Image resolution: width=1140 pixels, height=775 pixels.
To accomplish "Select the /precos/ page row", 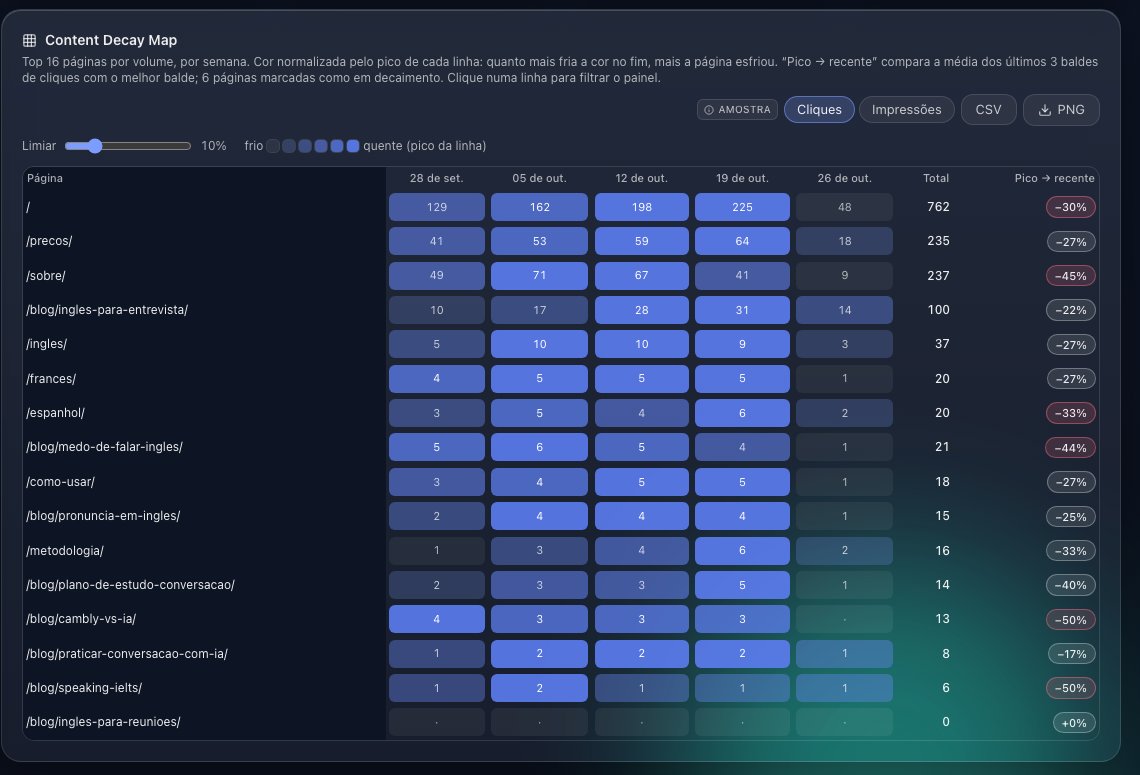I will click(560, 241).
